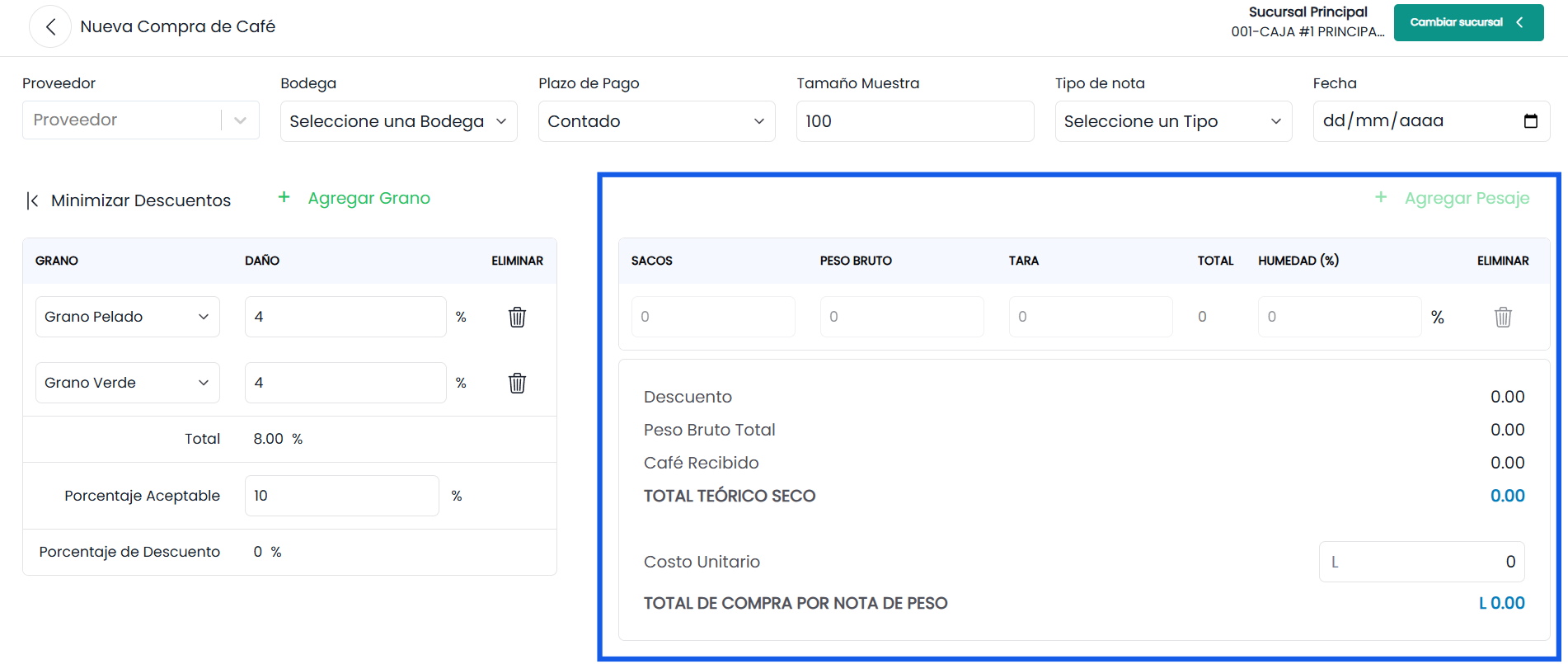Open the Proveedor dropdown
The width and height of the screenshot is (1568, 664).
tap(141, 120)
